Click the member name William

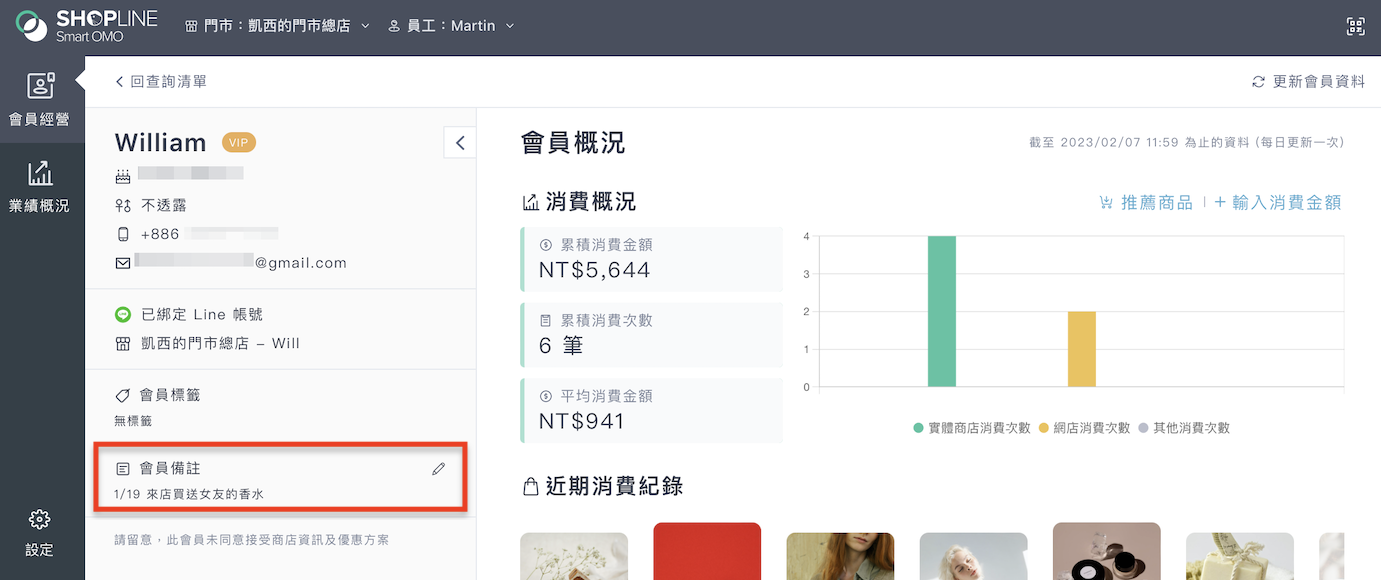160,143
